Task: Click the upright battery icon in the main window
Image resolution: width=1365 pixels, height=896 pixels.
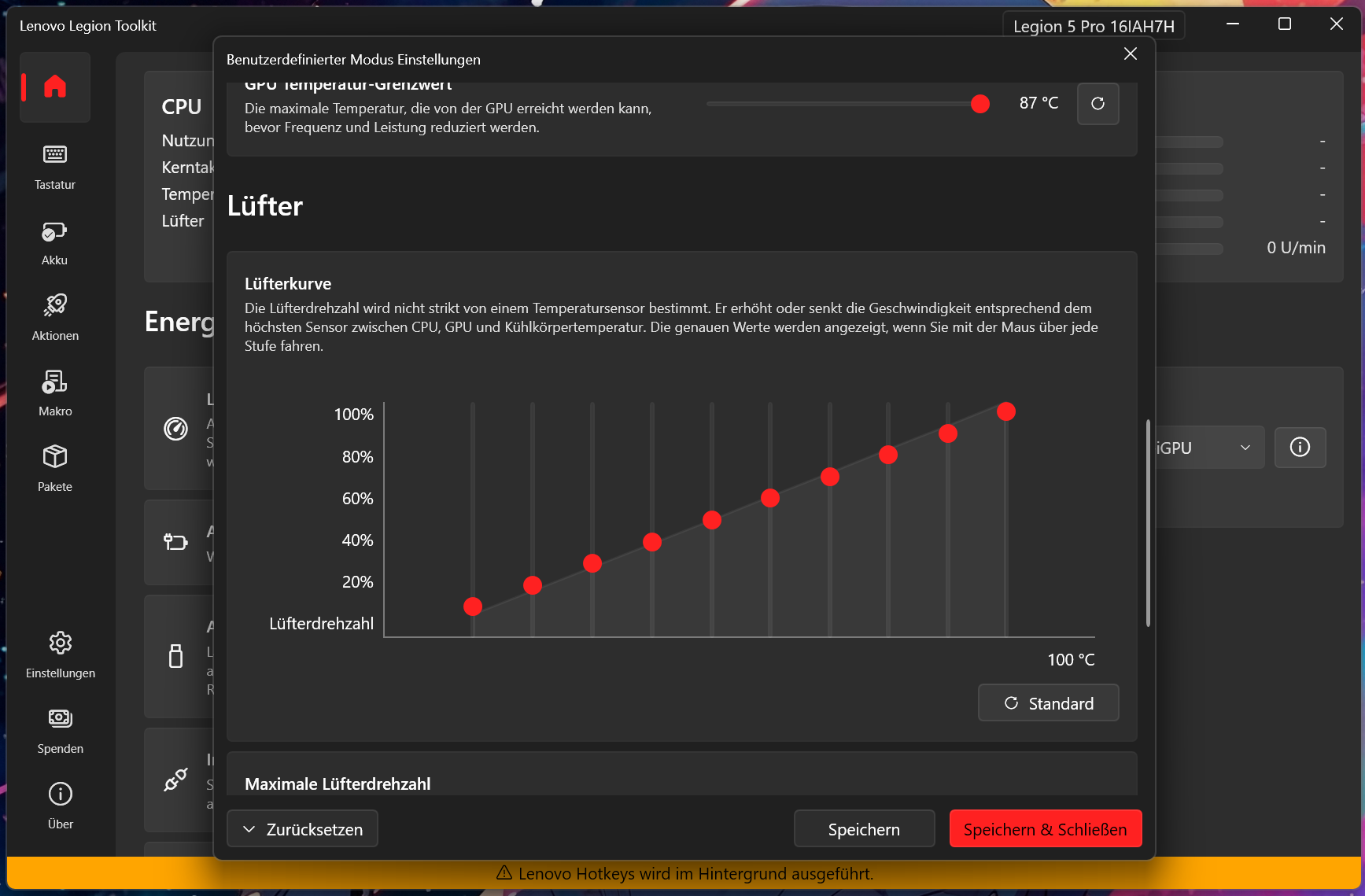Action: pyautogui.click(x=175, y=655)
